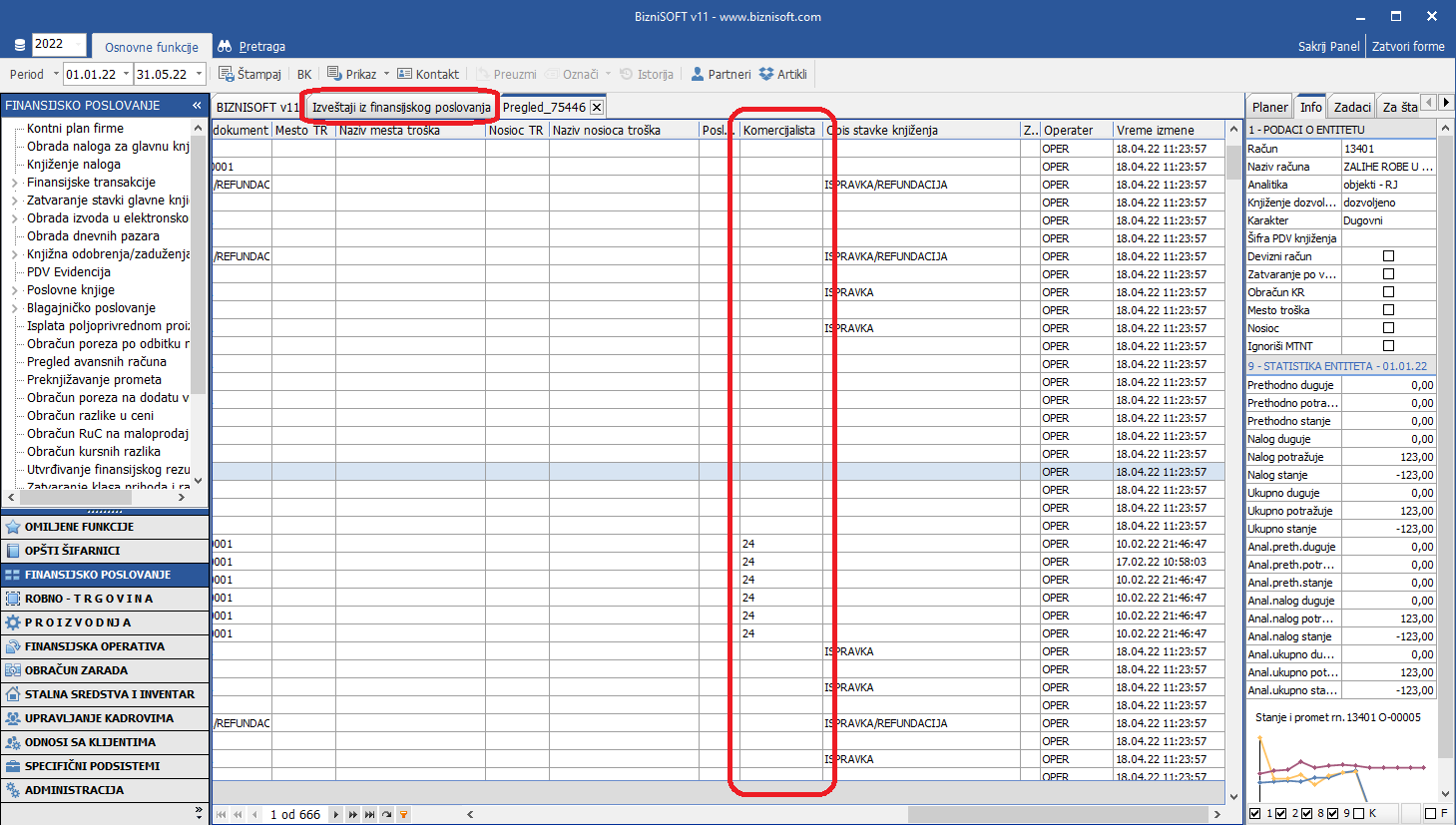This screenshot has height=825, width=1456.
Task: Expand the Finansijske transakcije tree node
Action: point(14,183)
